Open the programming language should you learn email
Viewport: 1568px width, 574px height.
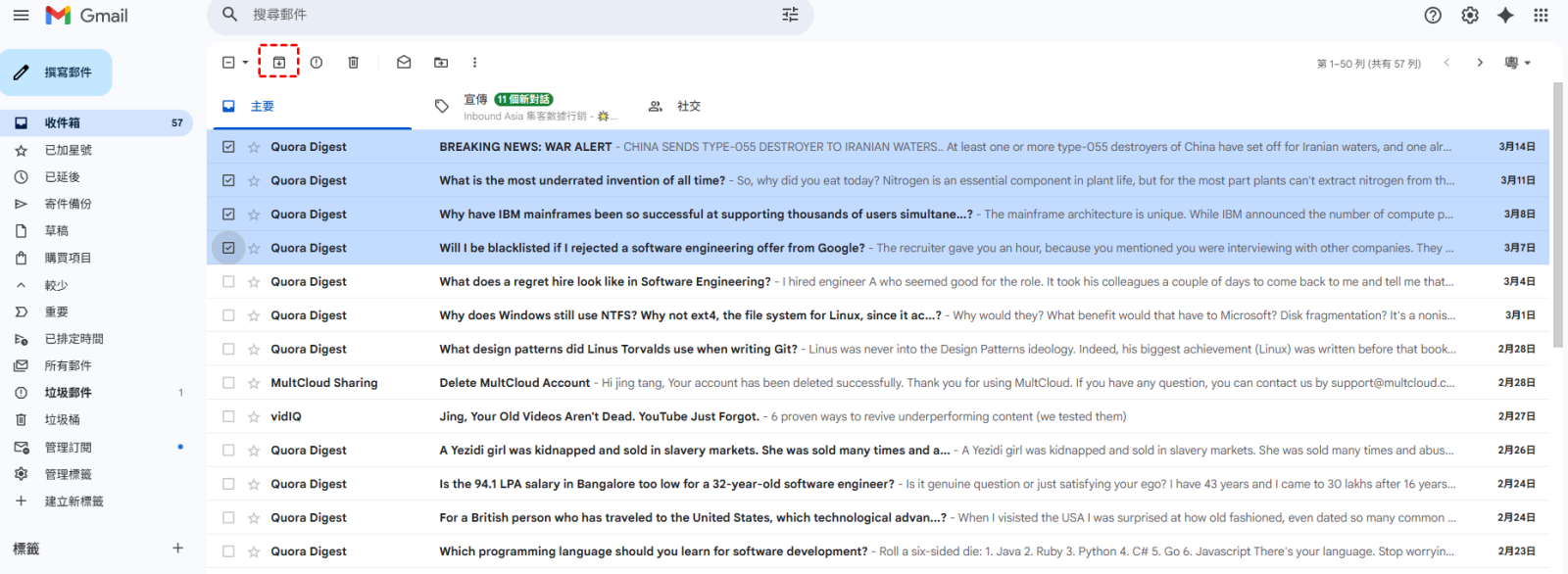878,551
